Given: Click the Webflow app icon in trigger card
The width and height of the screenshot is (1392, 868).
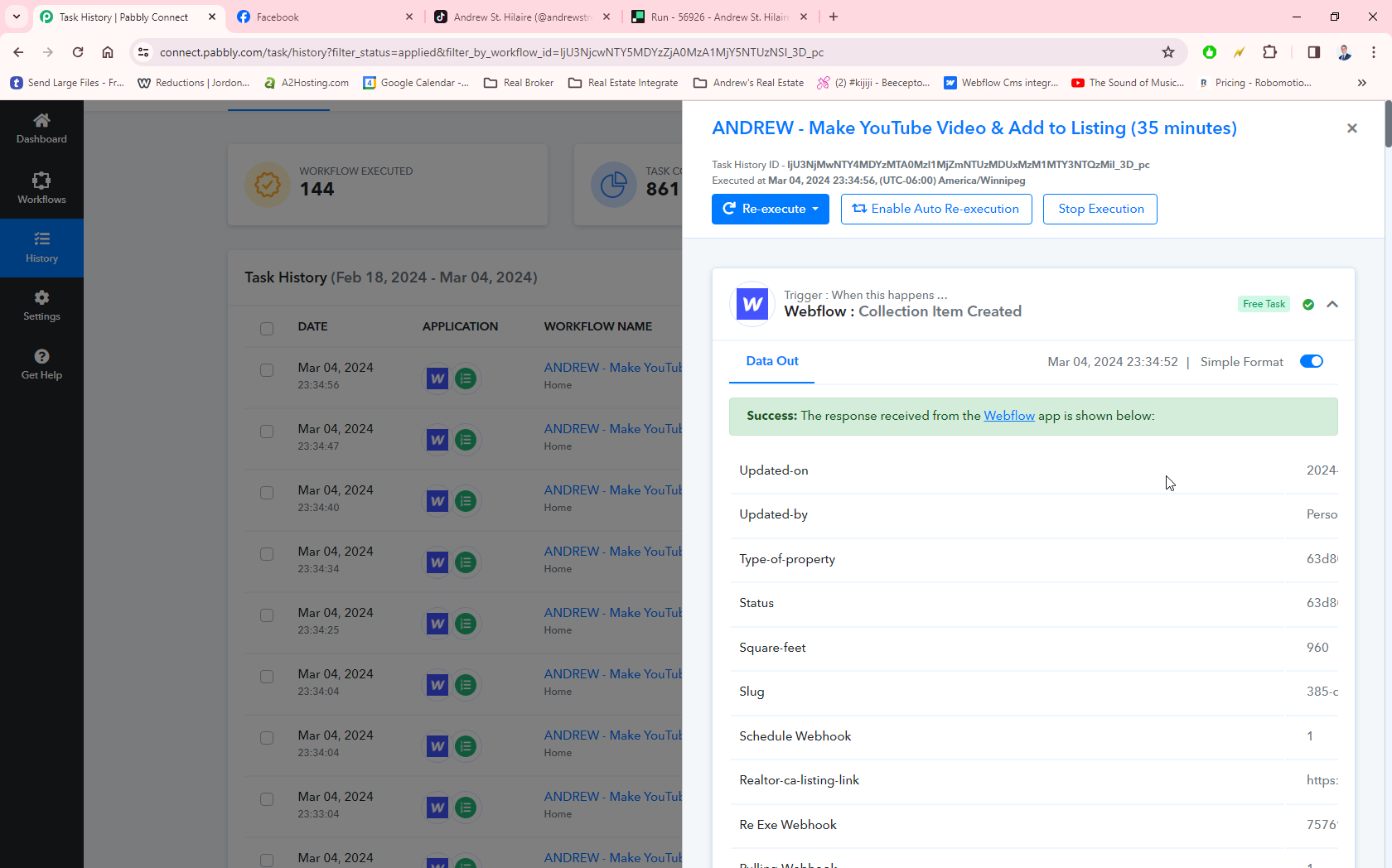Looking at the screenshot, I should (x=752, y=304).
